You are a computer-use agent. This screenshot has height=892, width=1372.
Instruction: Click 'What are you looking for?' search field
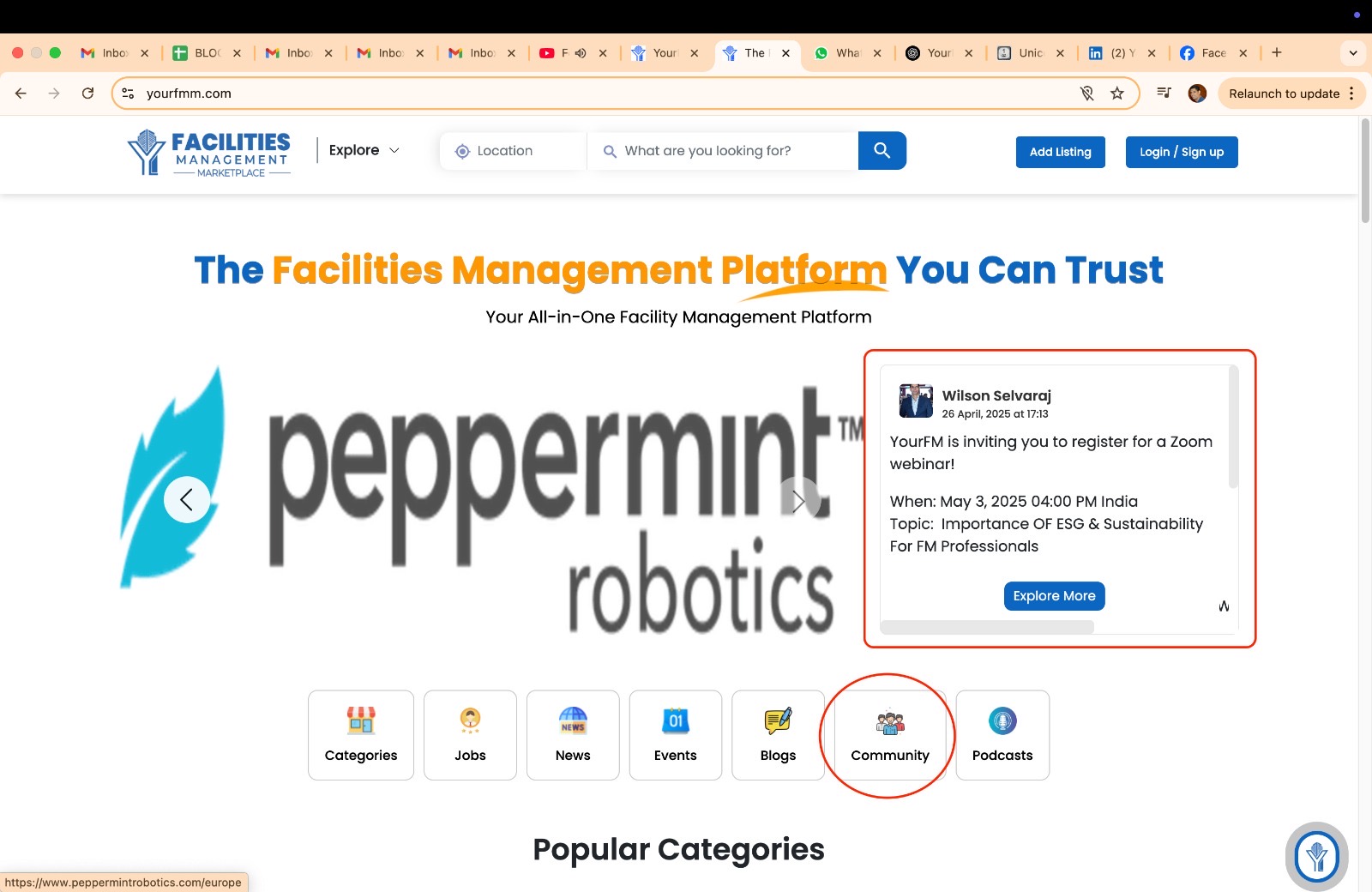[x=723, y=151]
